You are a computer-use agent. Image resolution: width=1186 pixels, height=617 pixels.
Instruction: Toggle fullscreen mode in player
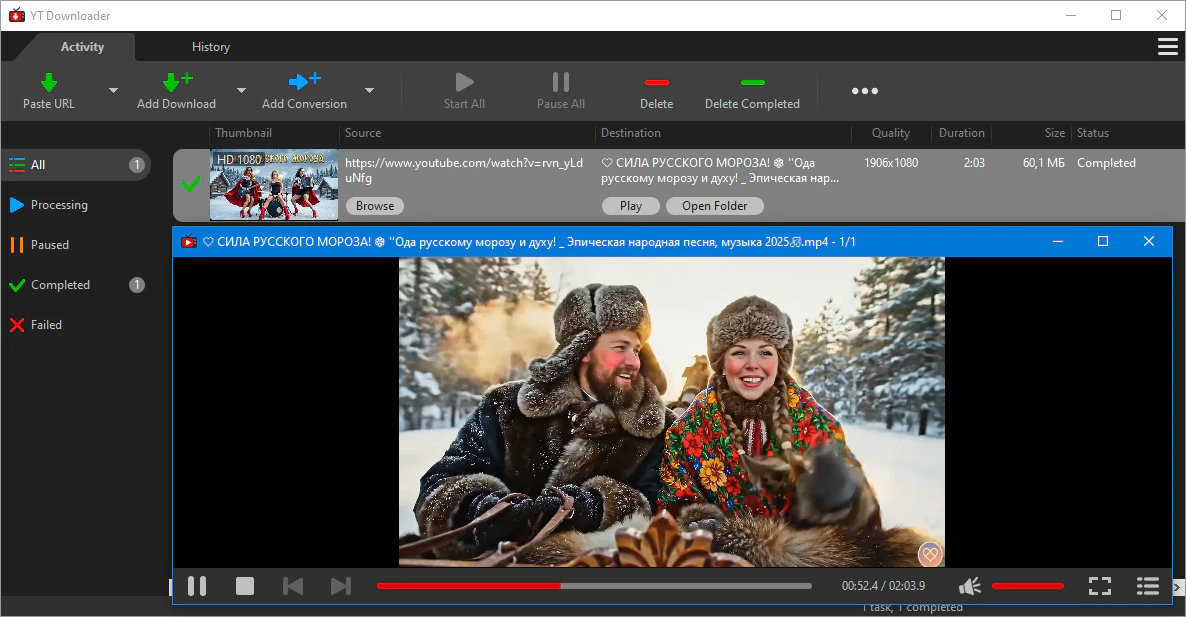click(1099, 586)
